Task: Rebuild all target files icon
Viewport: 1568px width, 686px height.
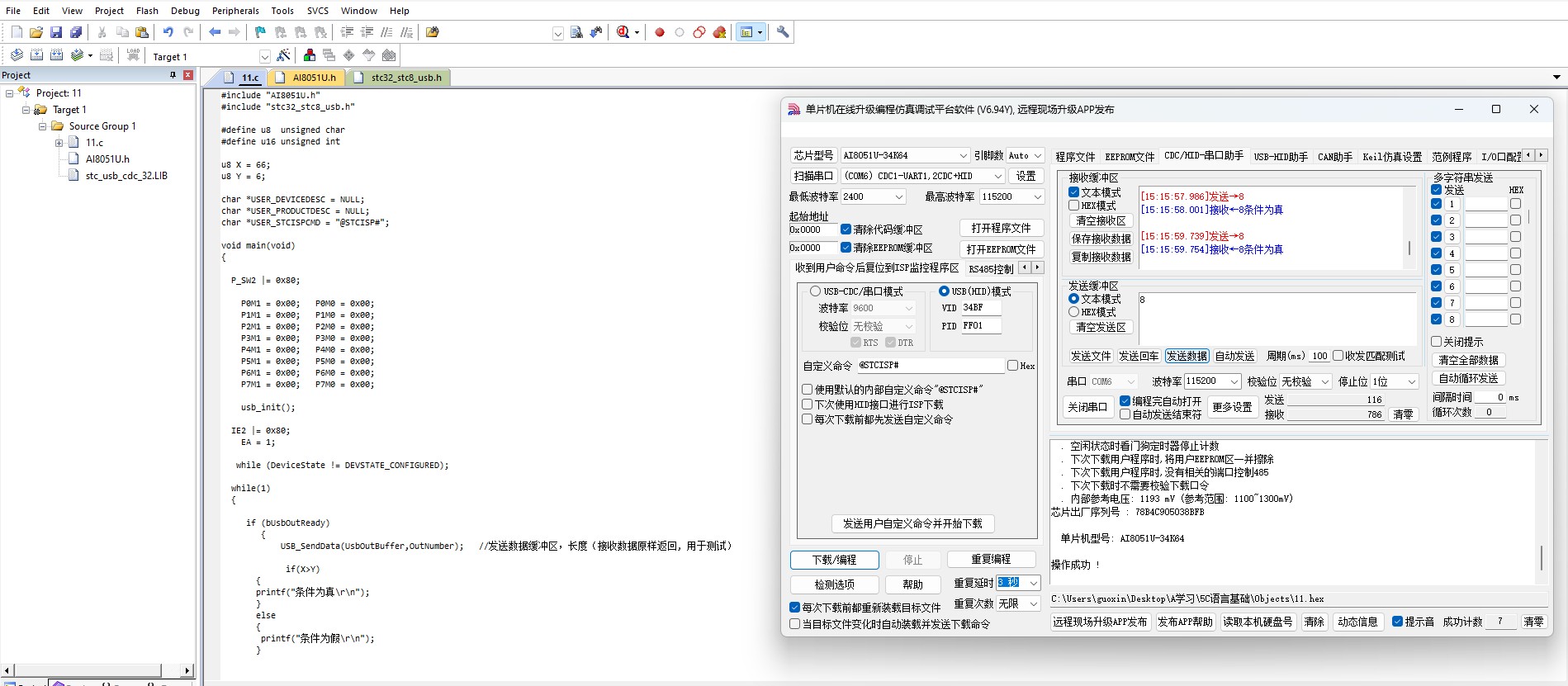Action: [x=56, y=55]
